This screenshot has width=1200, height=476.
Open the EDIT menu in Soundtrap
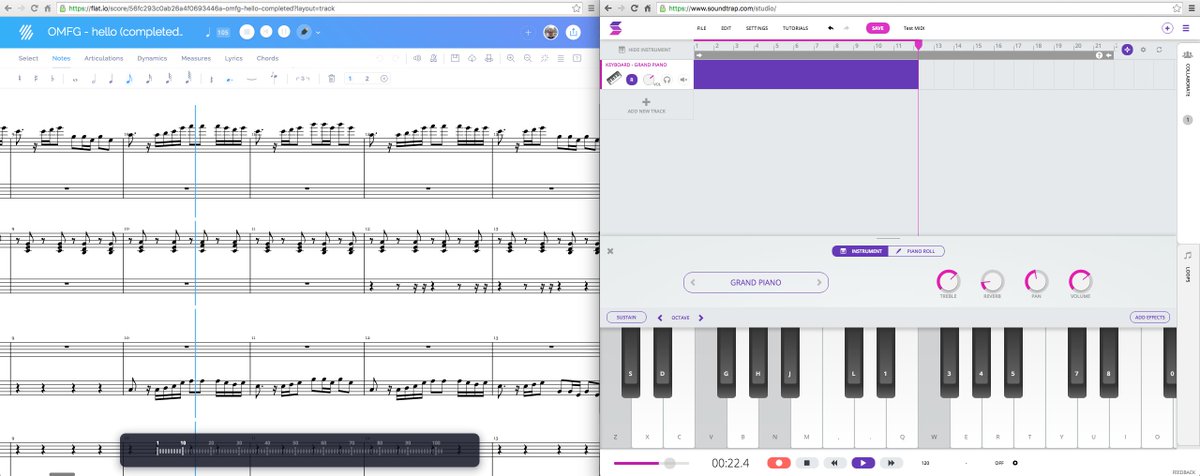point(726,28)
